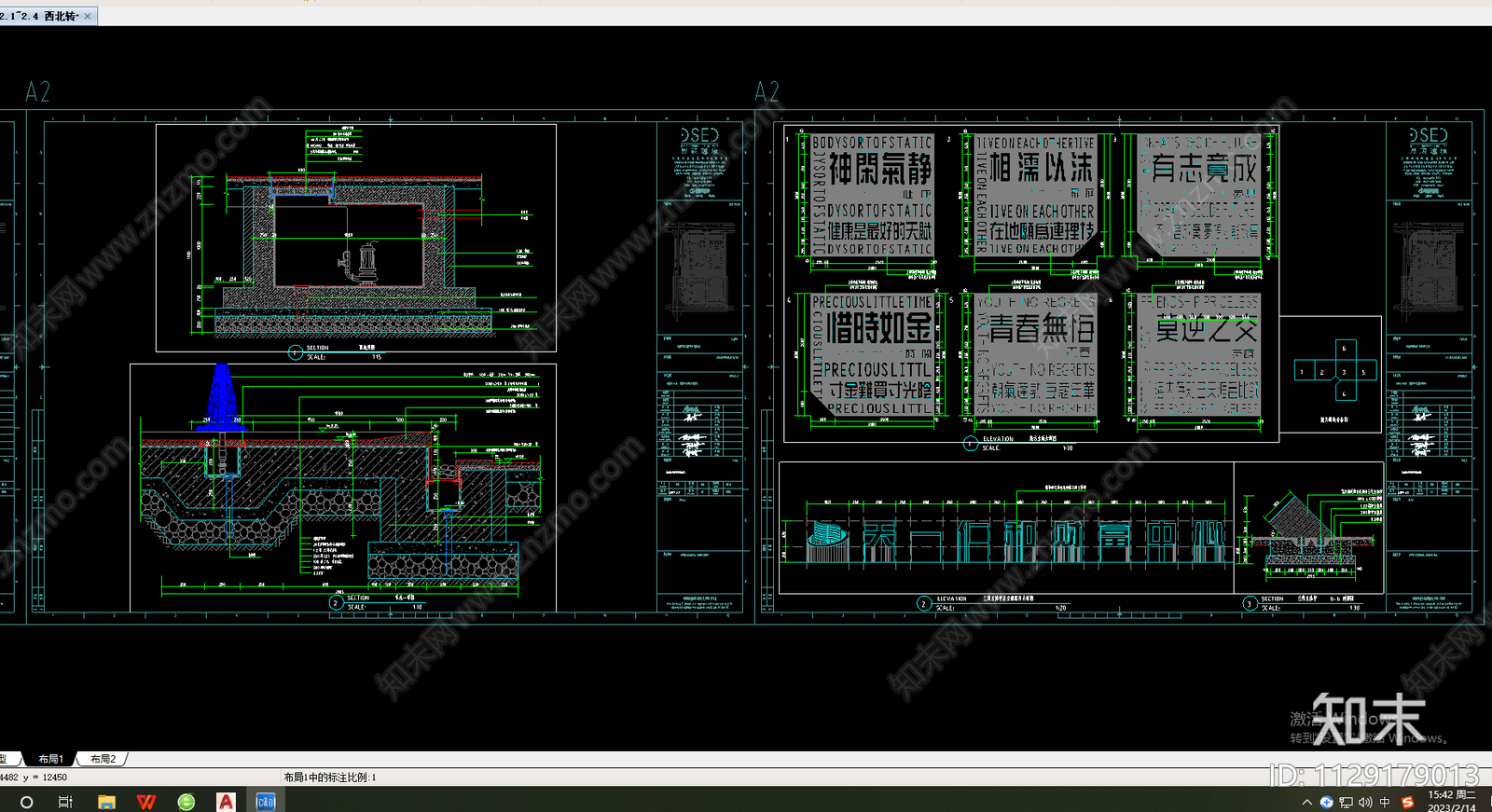Select the b-b section detail drawing

point(1309,528)
